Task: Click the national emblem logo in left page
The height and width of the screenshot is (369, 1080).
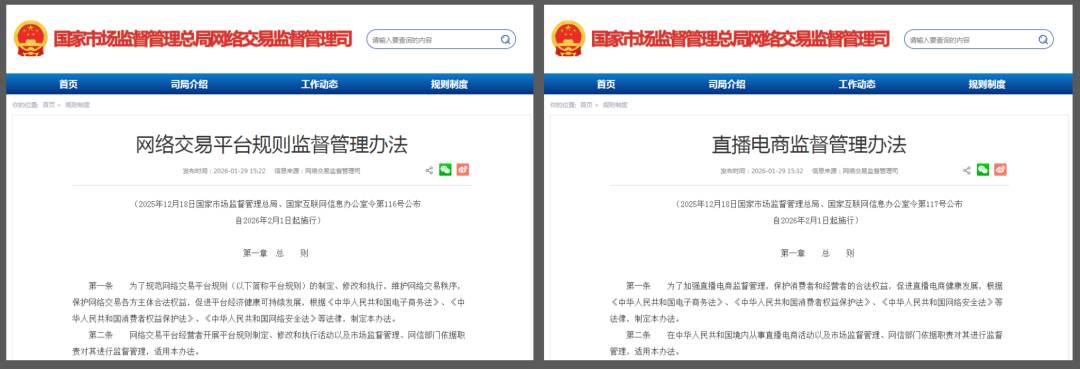Action: (31, 39)
